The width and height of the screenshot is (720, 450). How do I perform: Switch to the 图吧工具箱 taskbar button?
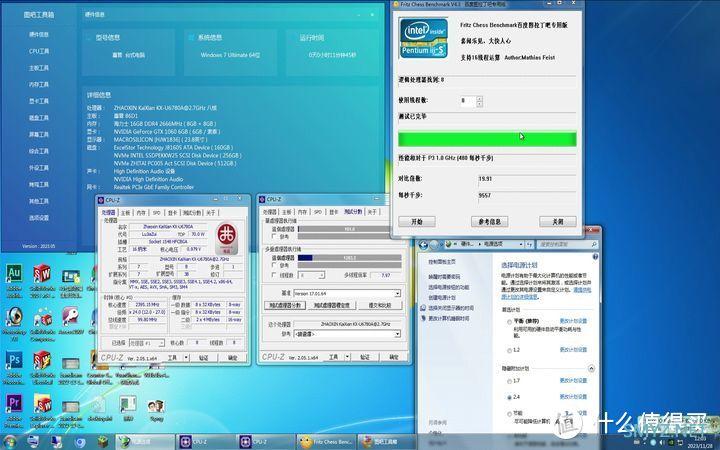[386, 442]
